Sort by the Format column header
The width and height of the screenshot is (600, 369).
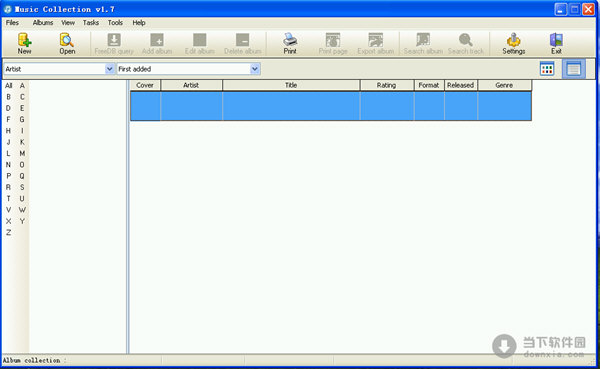429,85
